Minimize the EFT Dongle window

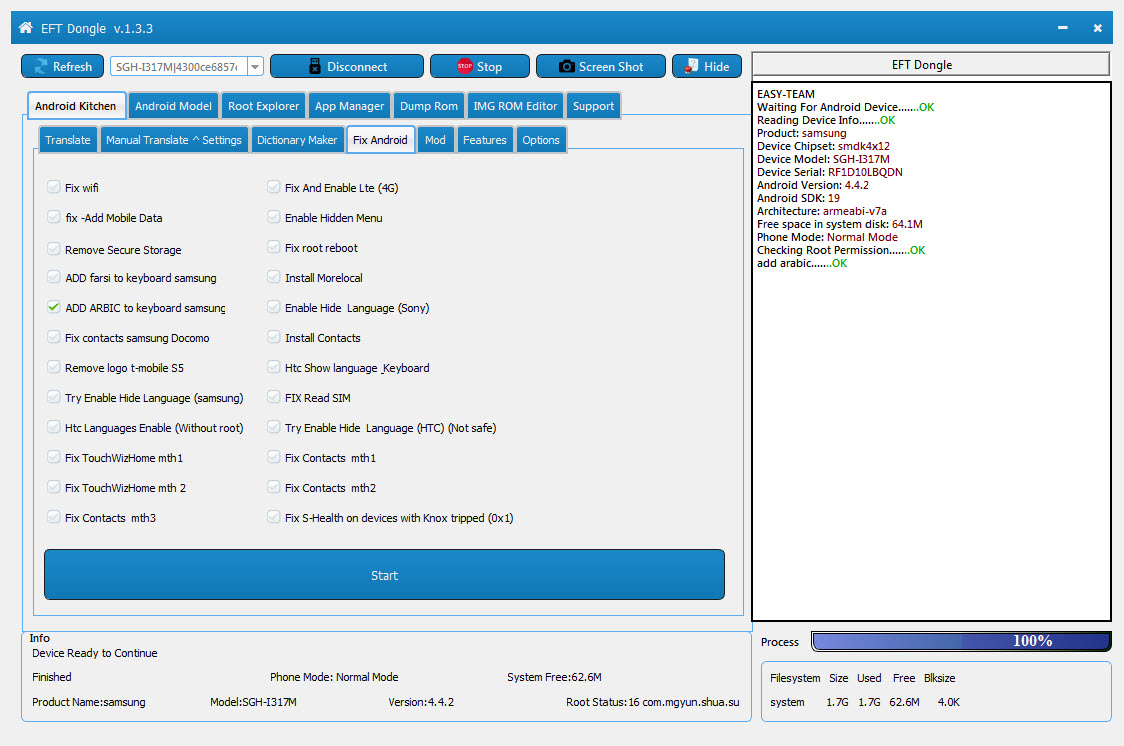pyautogui.click(x=1062, y=28)
